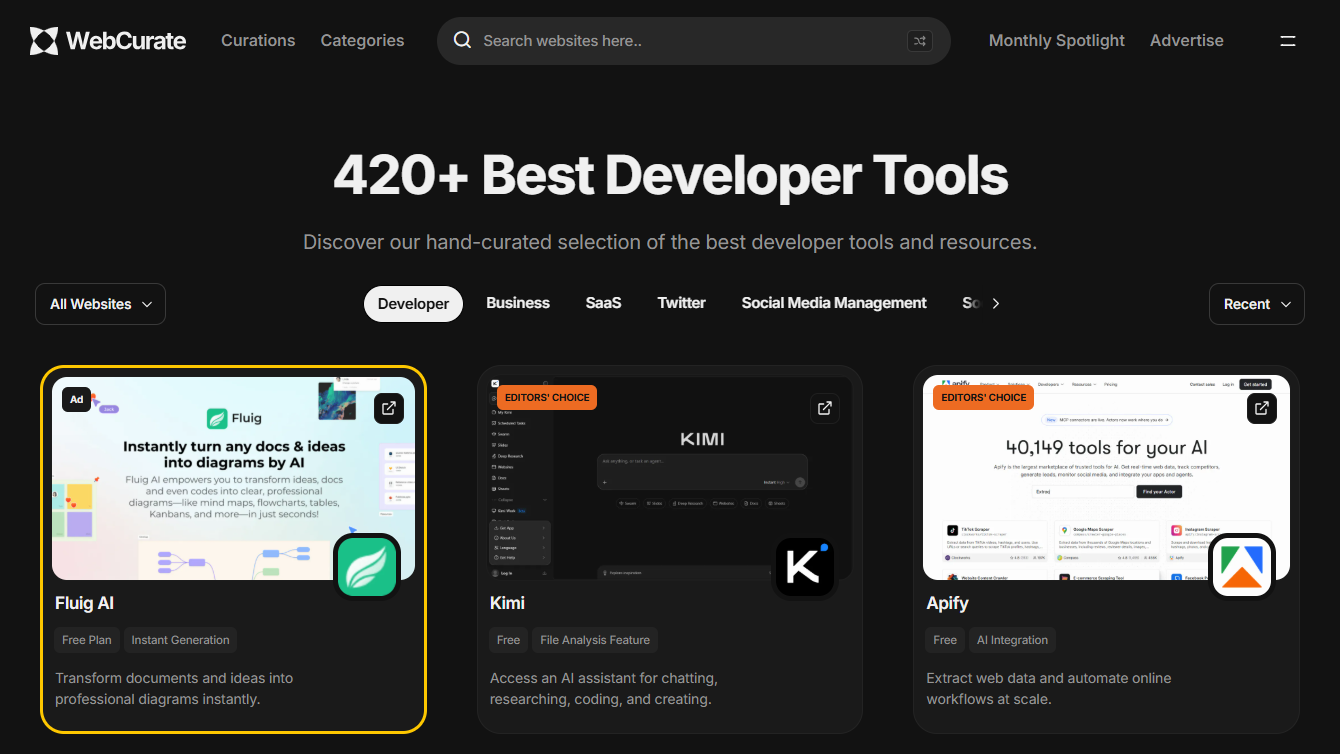Open Fluig AI external link icon

click(389, 407)
